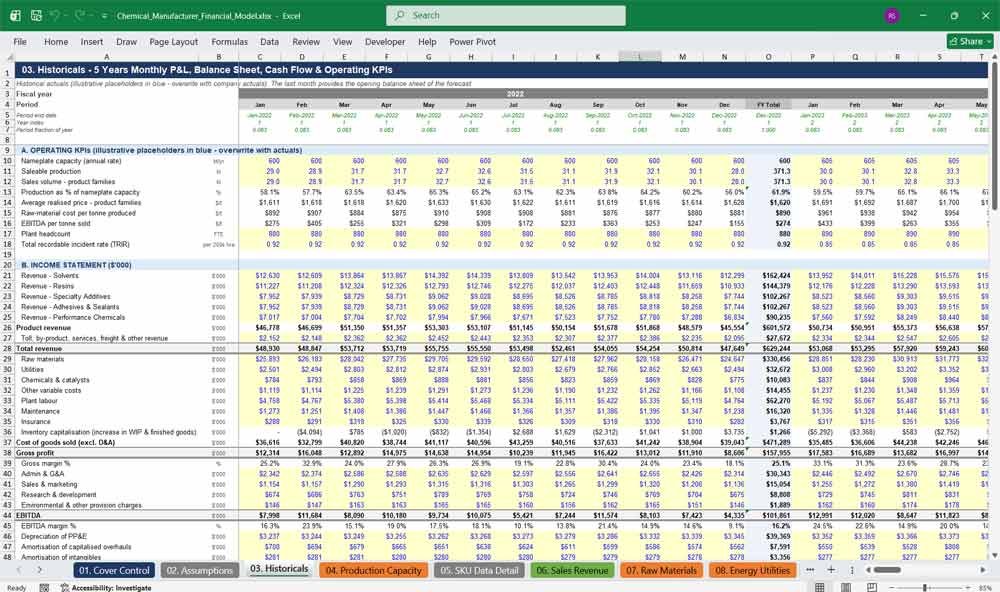Screen dimensions: 1000x592
Task: Open the View ribbon tab
Action: (x=342, y=41)
